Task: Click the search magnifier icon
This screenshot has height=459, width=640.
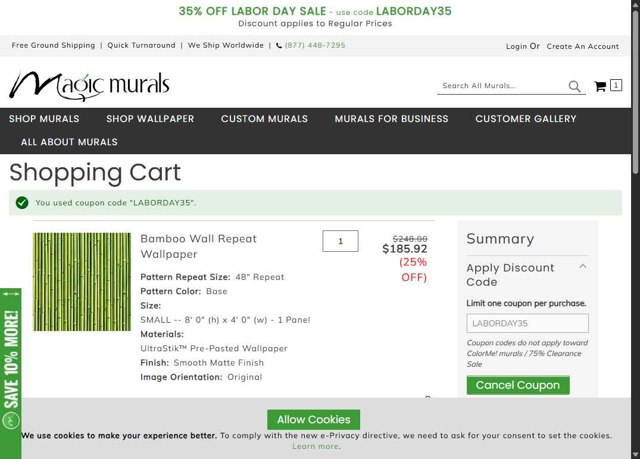Action: pyautogui.click(x=574, y=86)
